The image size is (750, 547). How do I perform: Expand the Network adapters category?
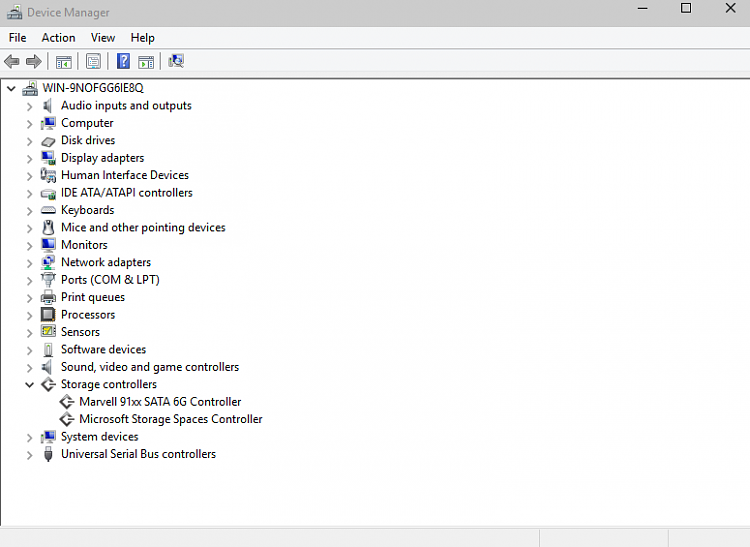29,263
